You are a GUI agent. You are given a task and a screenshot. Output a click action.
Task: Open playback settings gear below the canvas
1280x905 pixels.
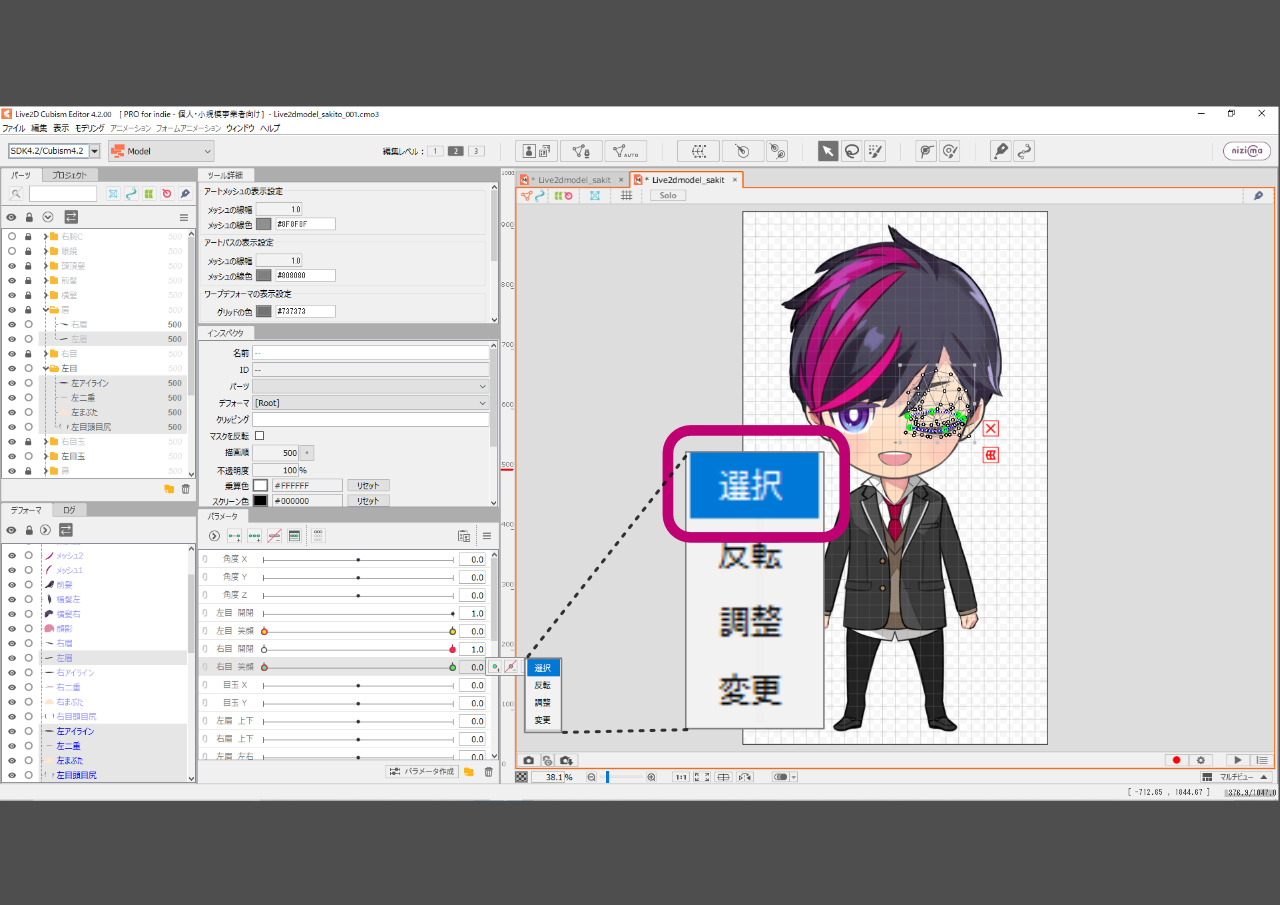pyautogui.click(x=1201, y=761)
